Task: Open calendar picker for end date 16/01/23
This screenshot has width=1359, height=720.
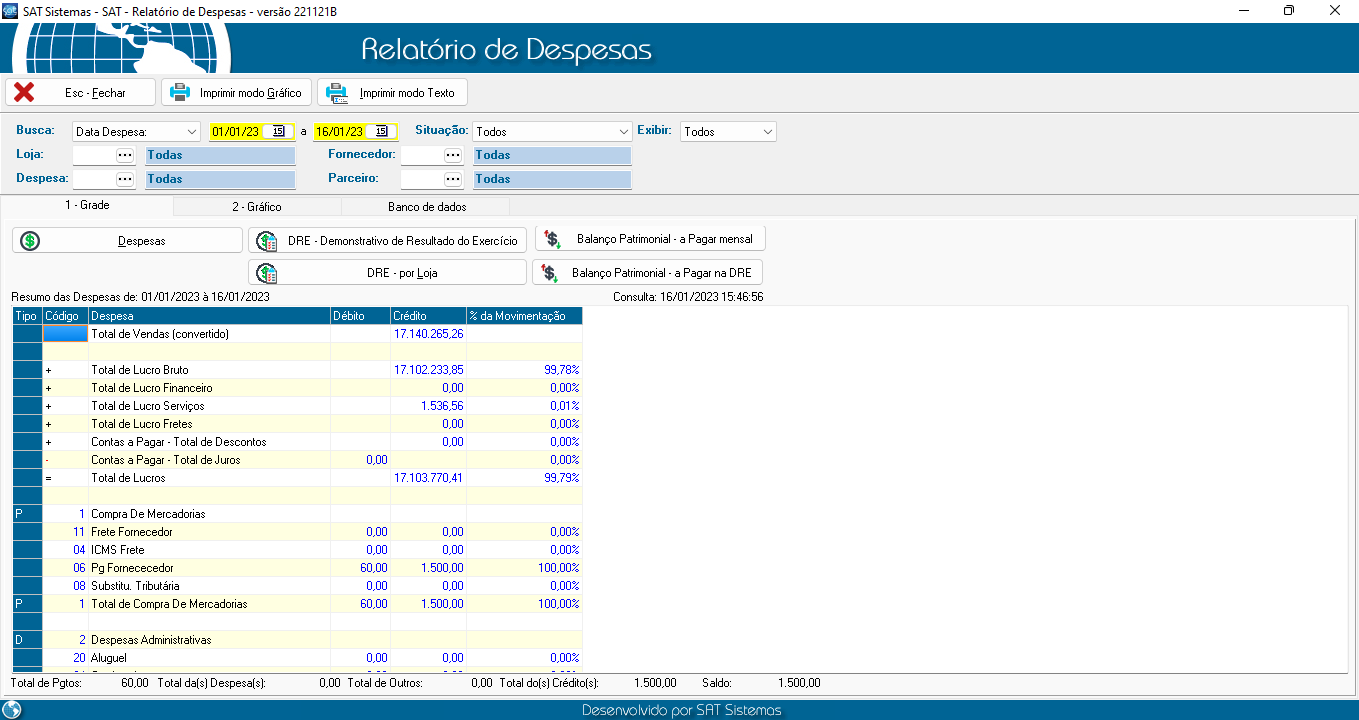Action: [x=381, y=131]
